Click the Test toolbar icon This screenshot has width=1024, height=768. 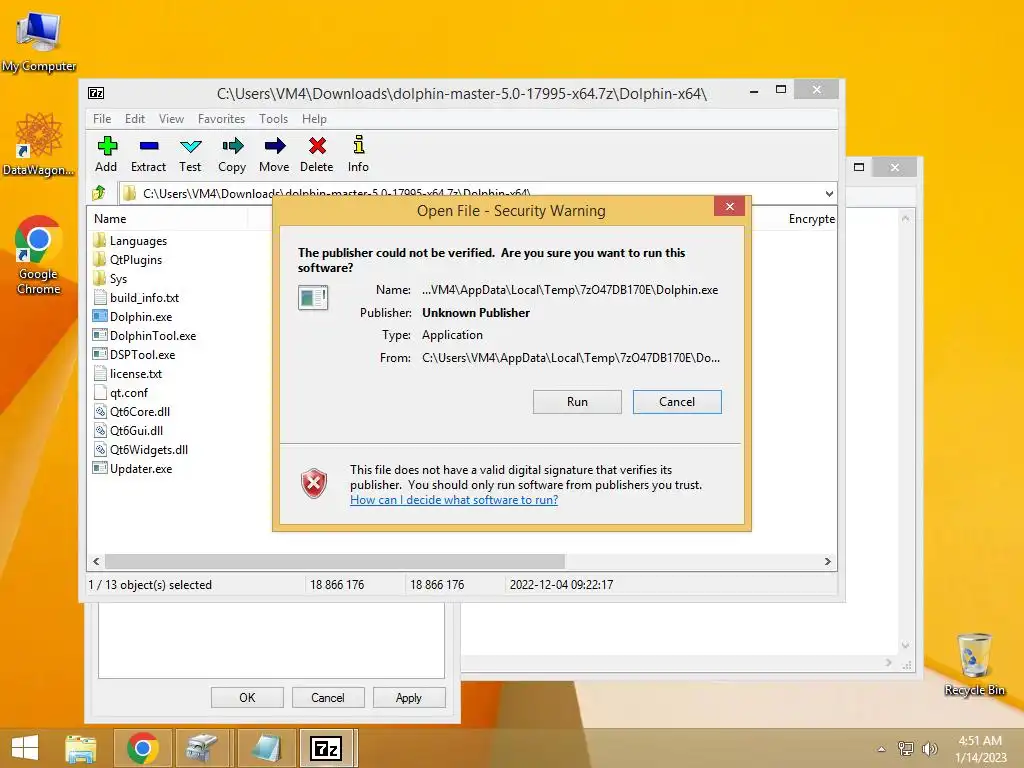pos(190,146)
